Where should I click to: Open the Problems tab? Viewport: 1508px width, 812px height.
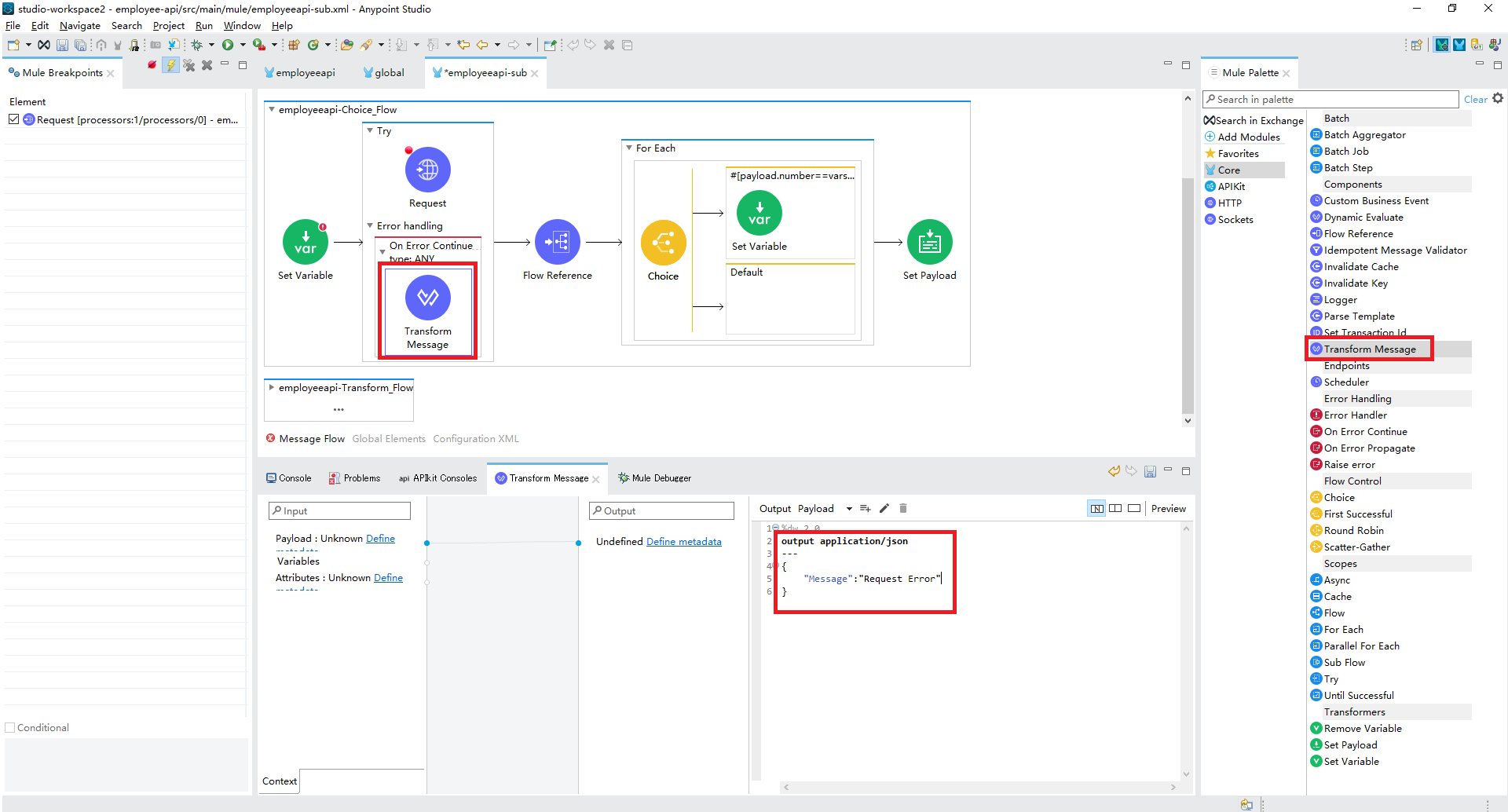click(x=354, y=478)
